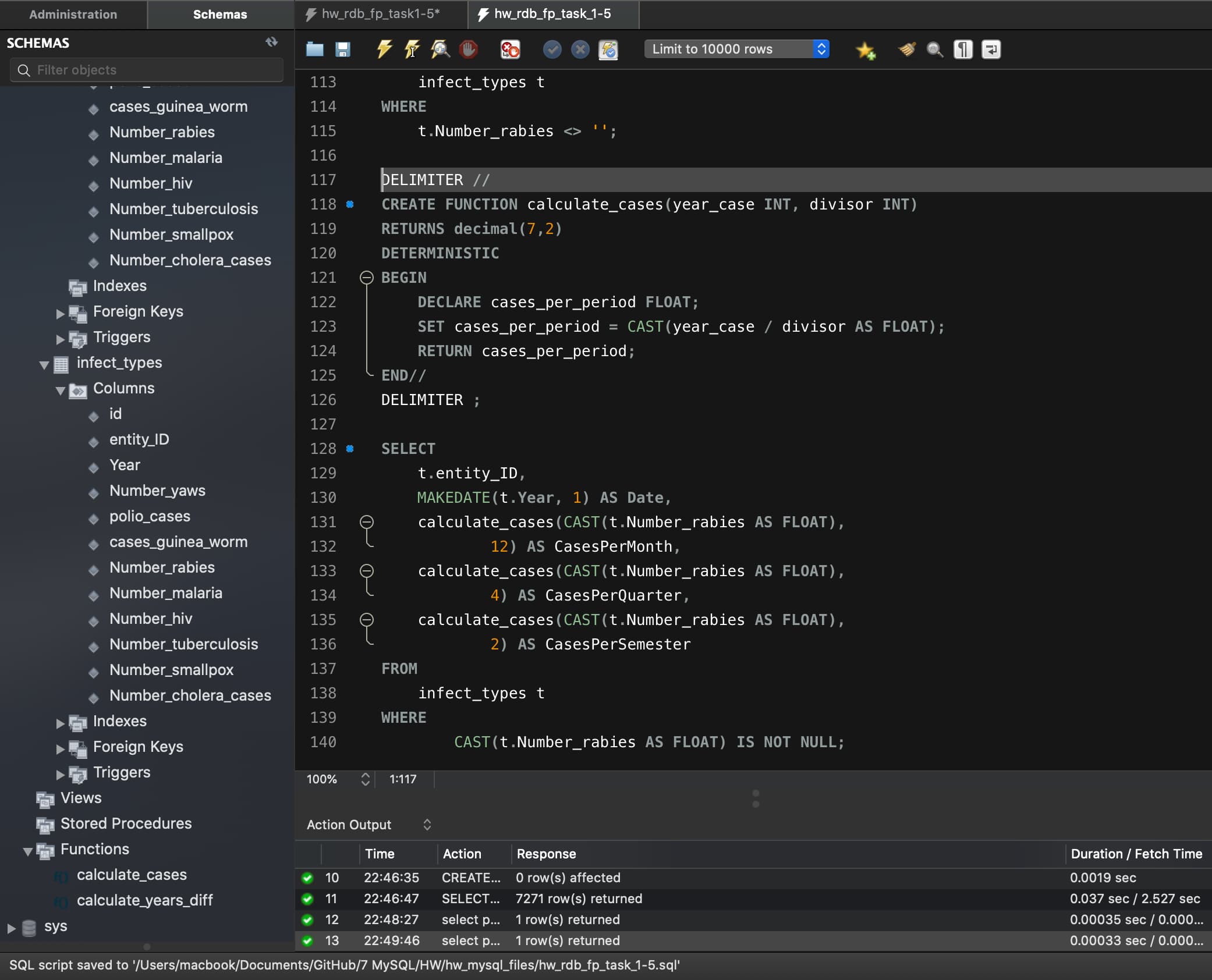Collapse the infect_types table node
1212x980 pixels.
(44, 365)
